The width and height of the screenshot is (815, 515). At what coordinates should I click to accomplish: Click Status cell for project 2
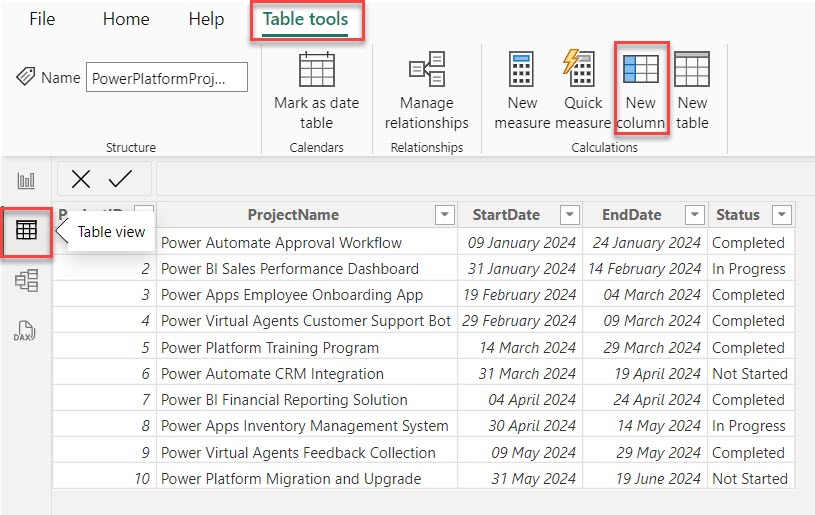(751, 268)
